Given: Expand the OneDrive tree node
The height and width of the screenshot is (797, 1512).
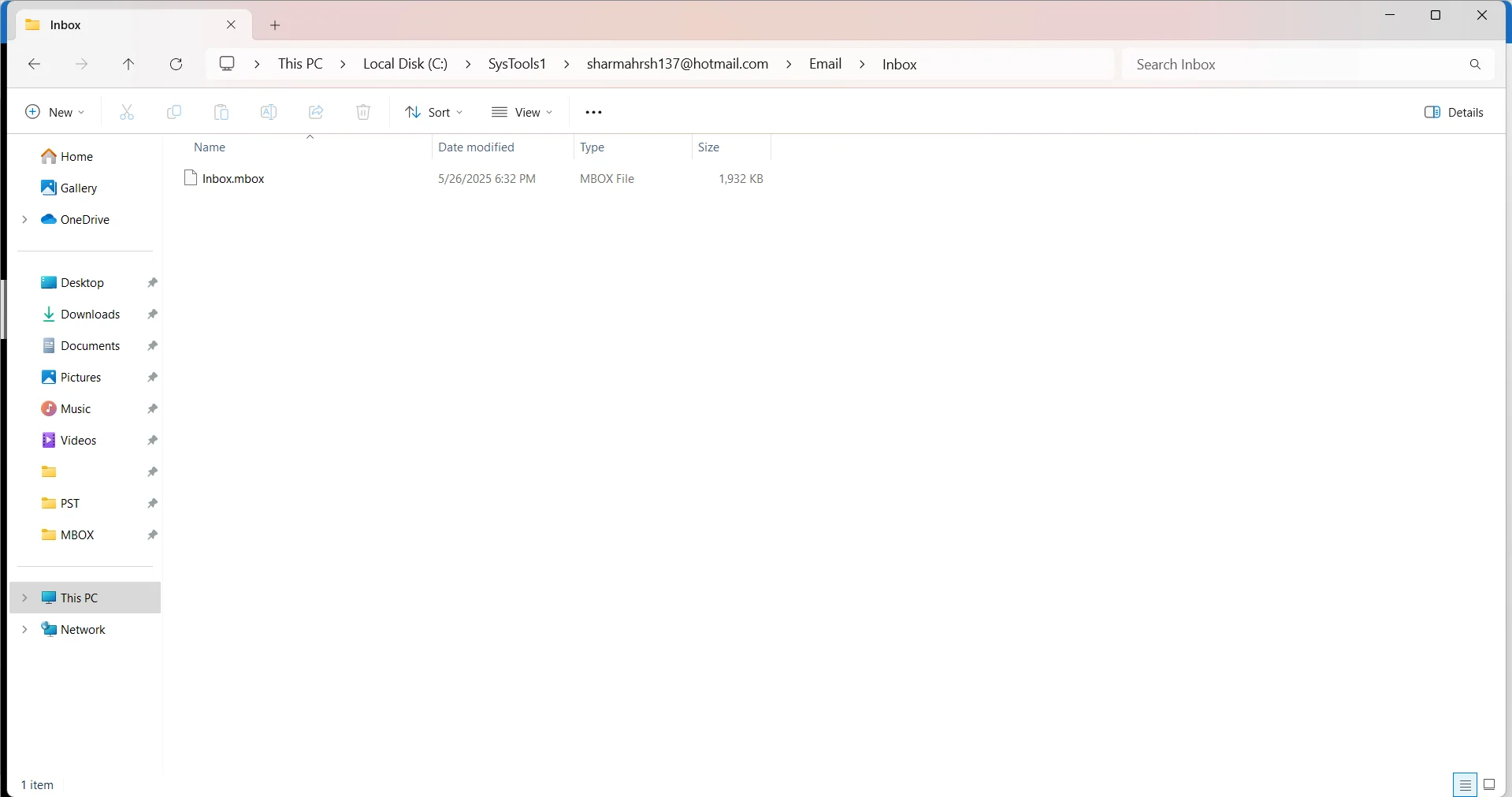Looking at the screenshot, I should [x=24, y=219].
